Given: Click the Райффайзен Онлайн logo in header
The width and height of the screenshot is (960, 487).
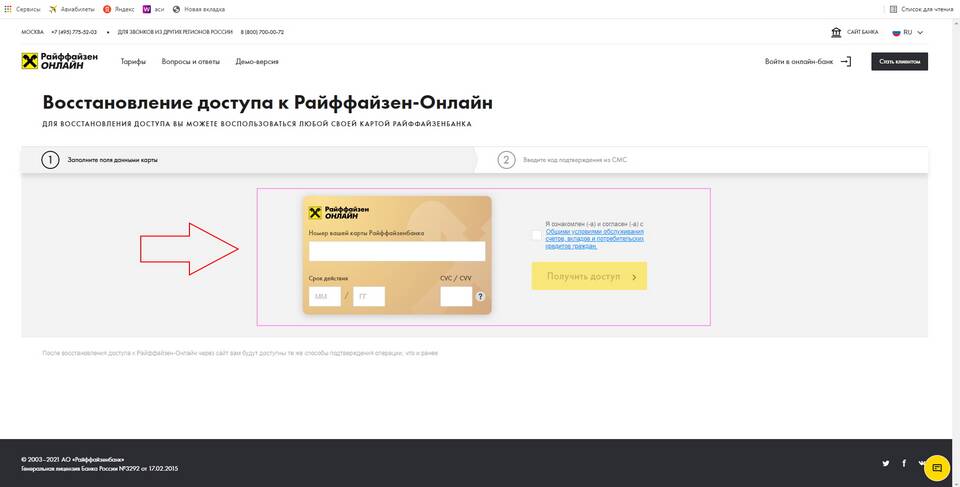Looking at the screenshot, I should (x=59, y=61).
